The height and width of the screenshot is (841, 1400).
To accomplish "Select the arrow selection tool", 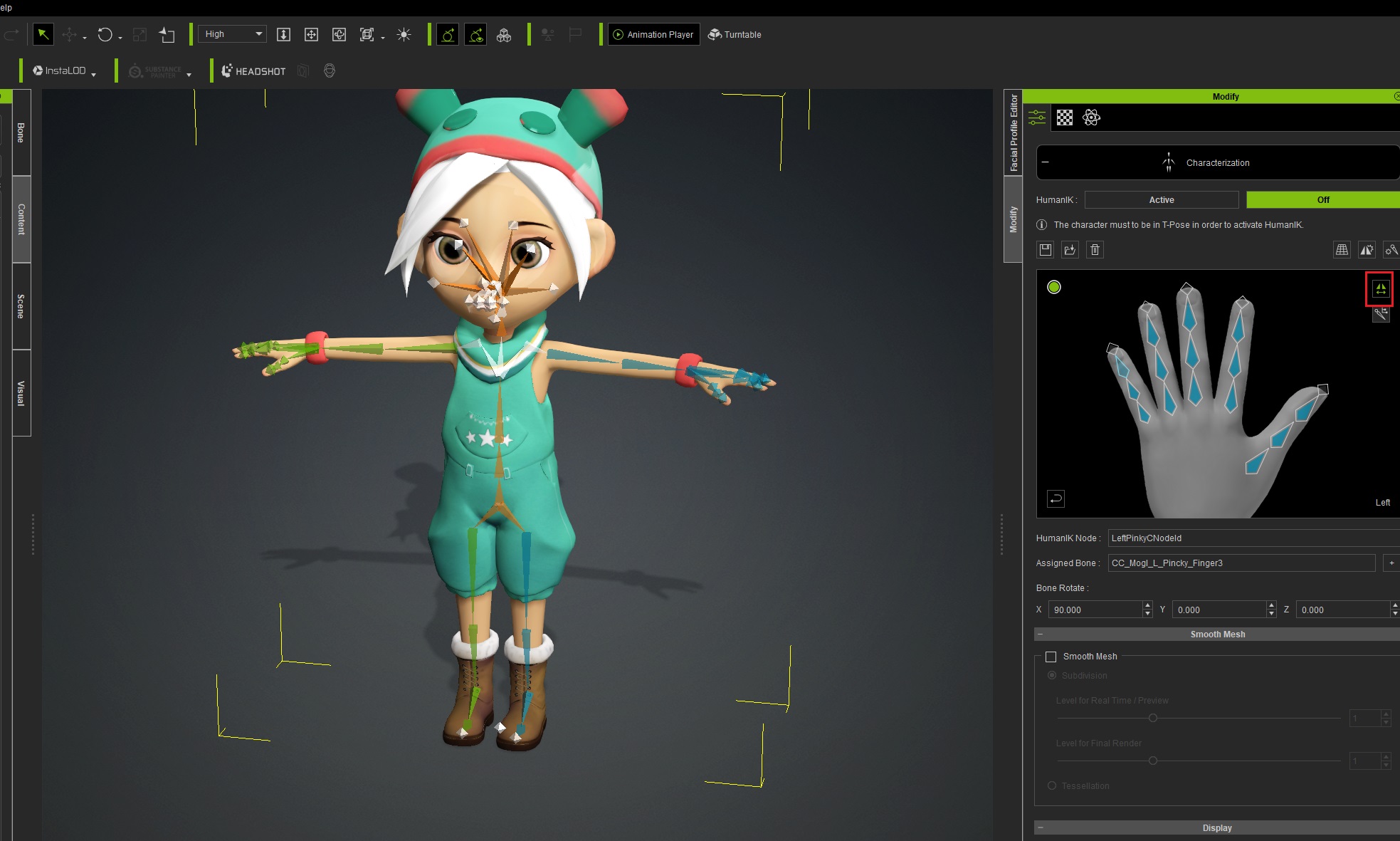I will point(43,34).
